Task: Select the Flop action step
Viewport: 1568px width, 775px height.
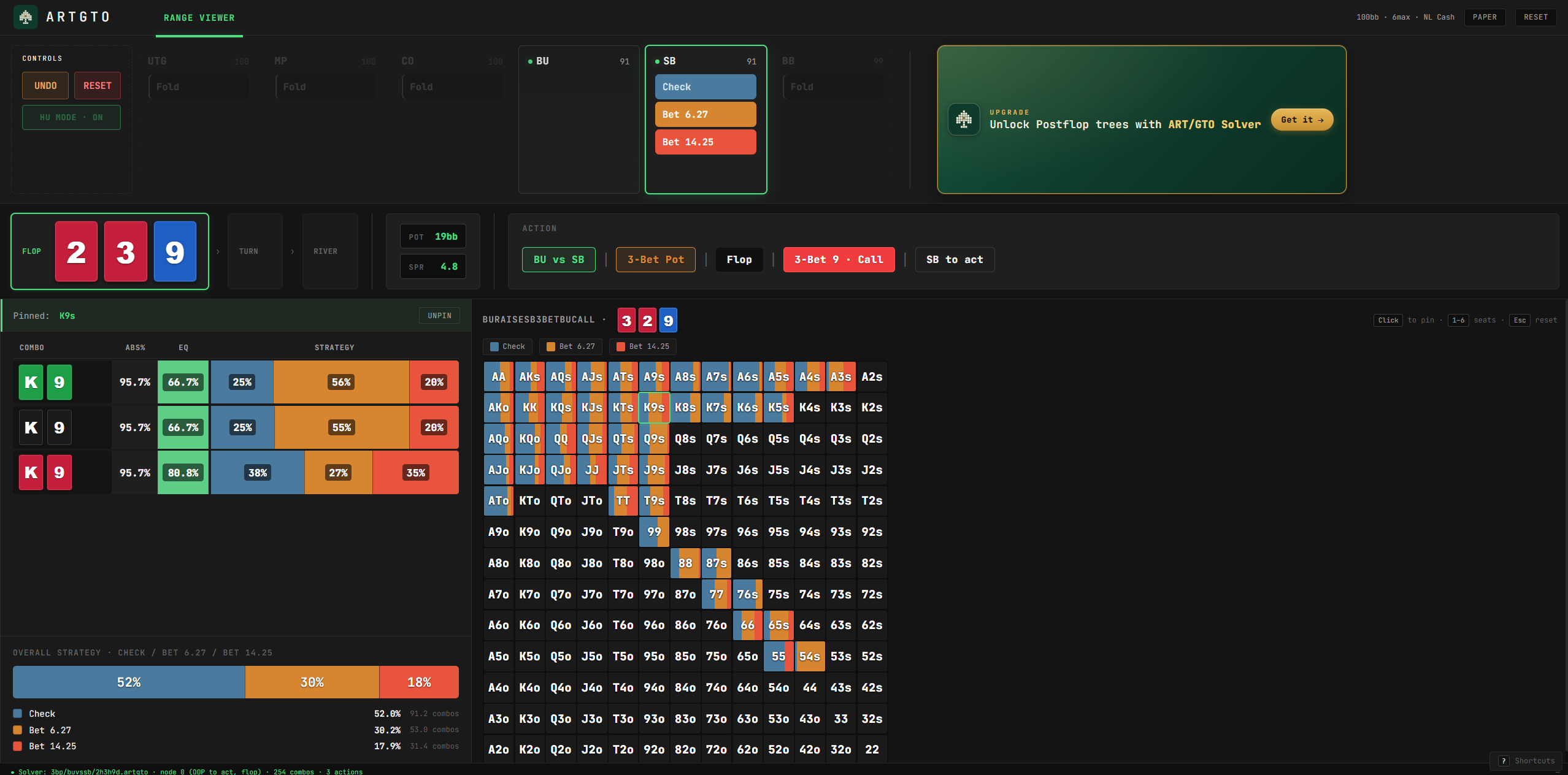Action: coord(739,259)
